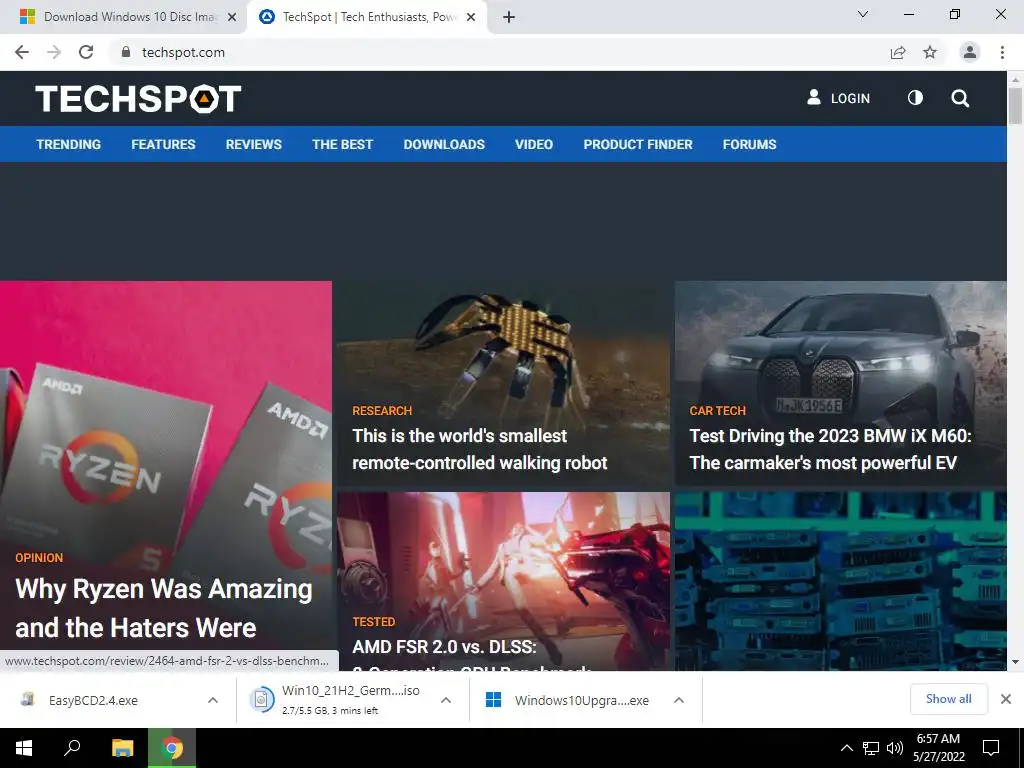Screen dimensions: 1024x768
Task: Expand options for EasyBCD2.4.exe download
Action: [x=212, y=700]
